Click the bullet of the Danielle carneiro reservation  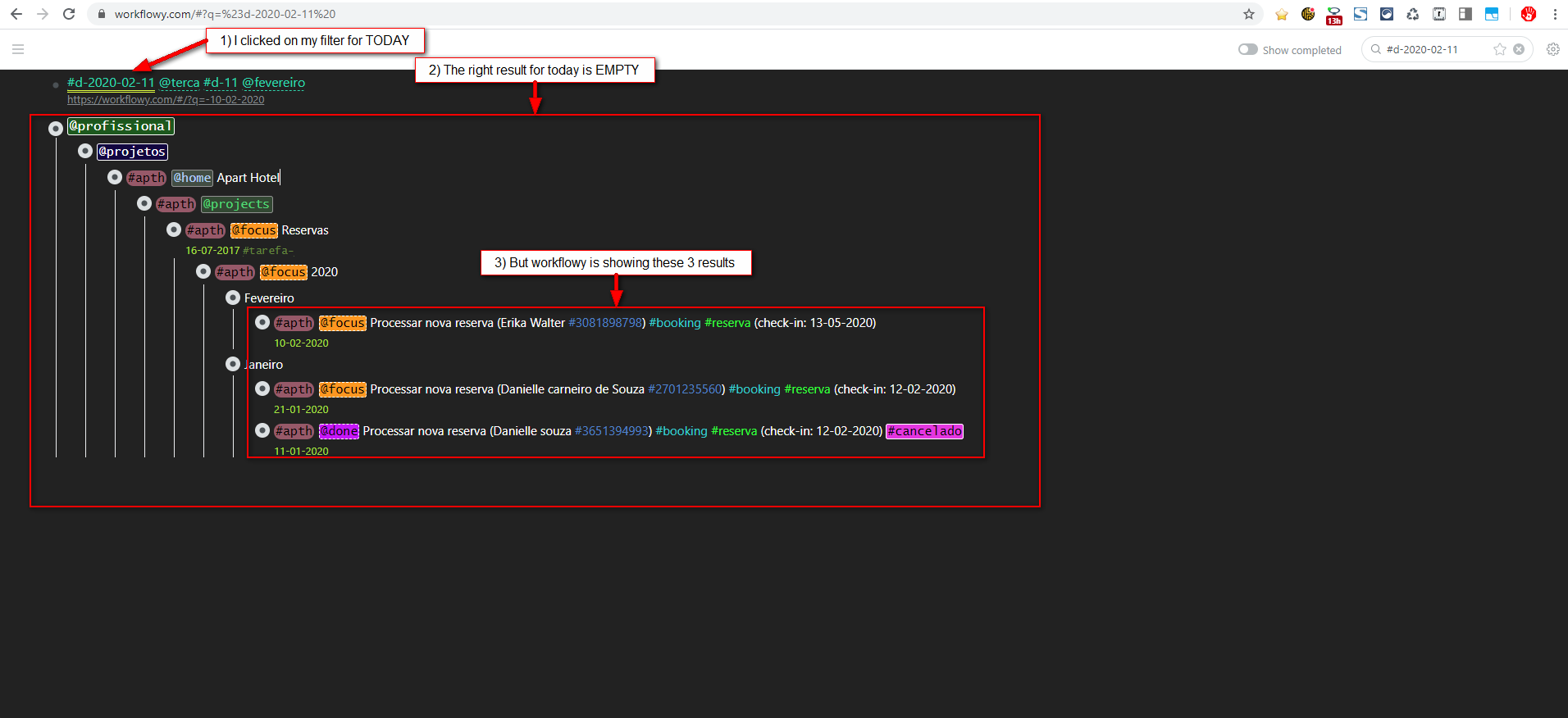tap(262, 389)
